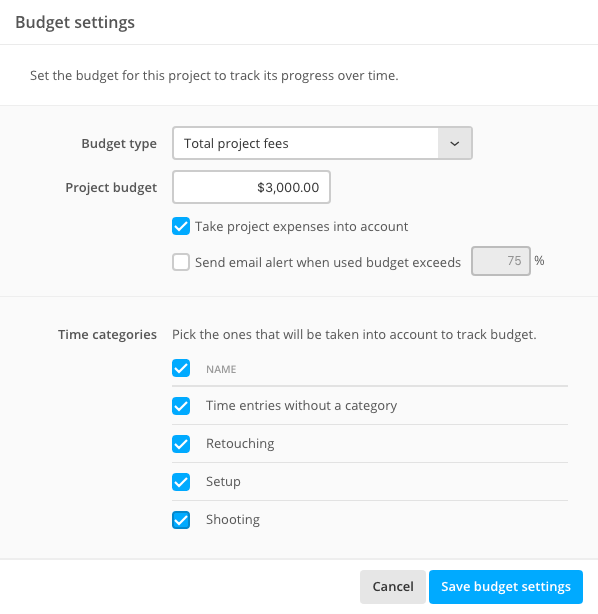Uncheck the Retouching category checkbox
The width and height of the screenshot is (598, 614).
181,444
